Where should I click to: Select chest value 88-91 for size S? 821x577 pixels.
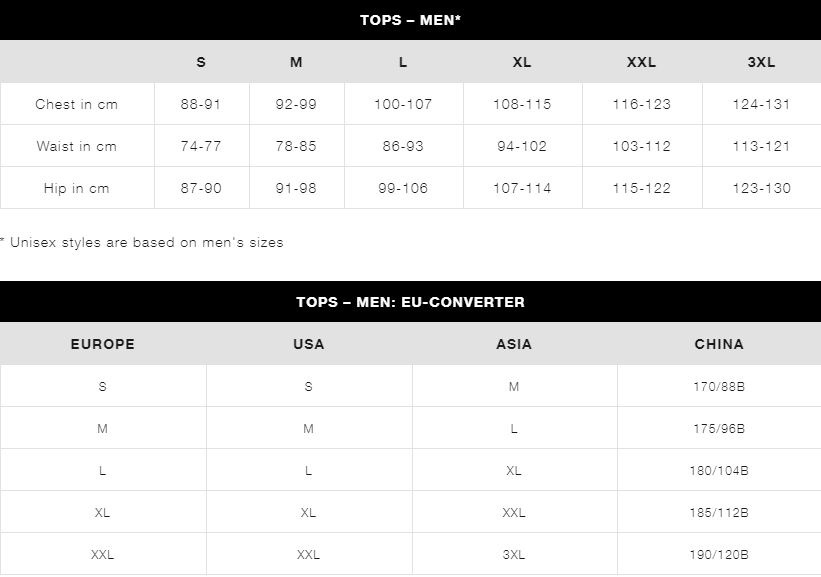pyautogui.click(x=201, y=104)
